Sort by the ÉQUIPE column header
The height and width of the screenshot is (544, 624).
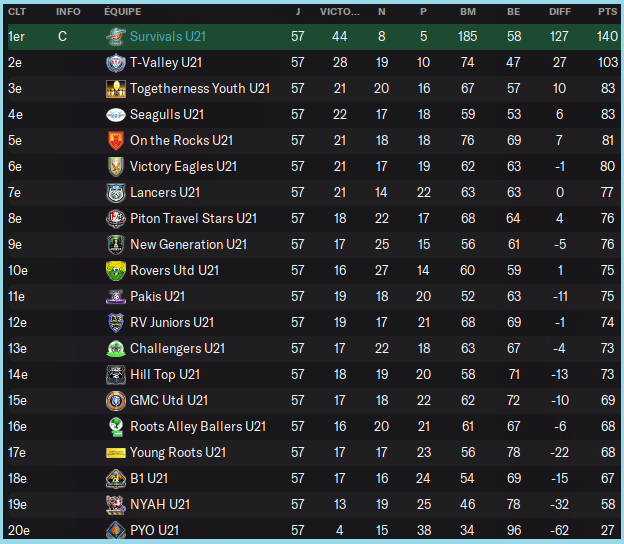pyautogui.click(x=123, y=12)
